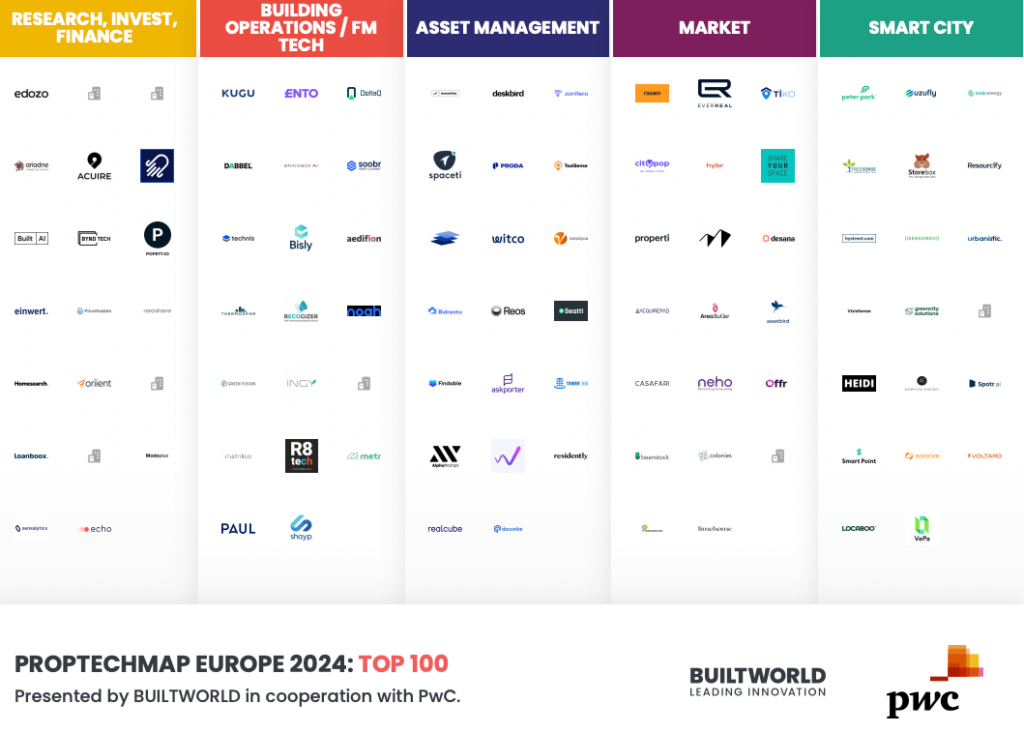1024x733 pixels.
Task: Click the noah logo
Action: 364,311
